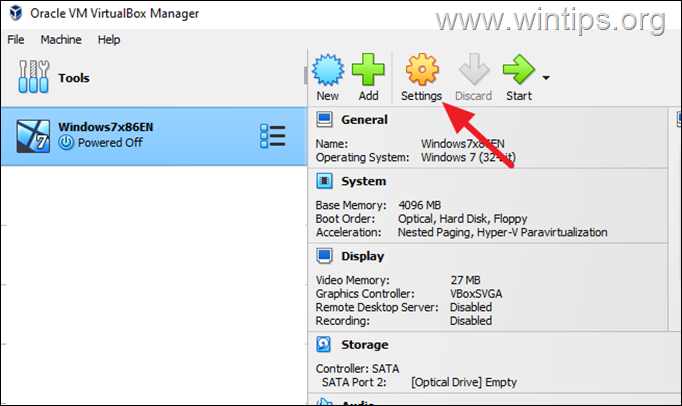This screenshot has height=406, width=682.
Task: Click the Windows 7 OS icon of the VM
Action: click(33, 136)
